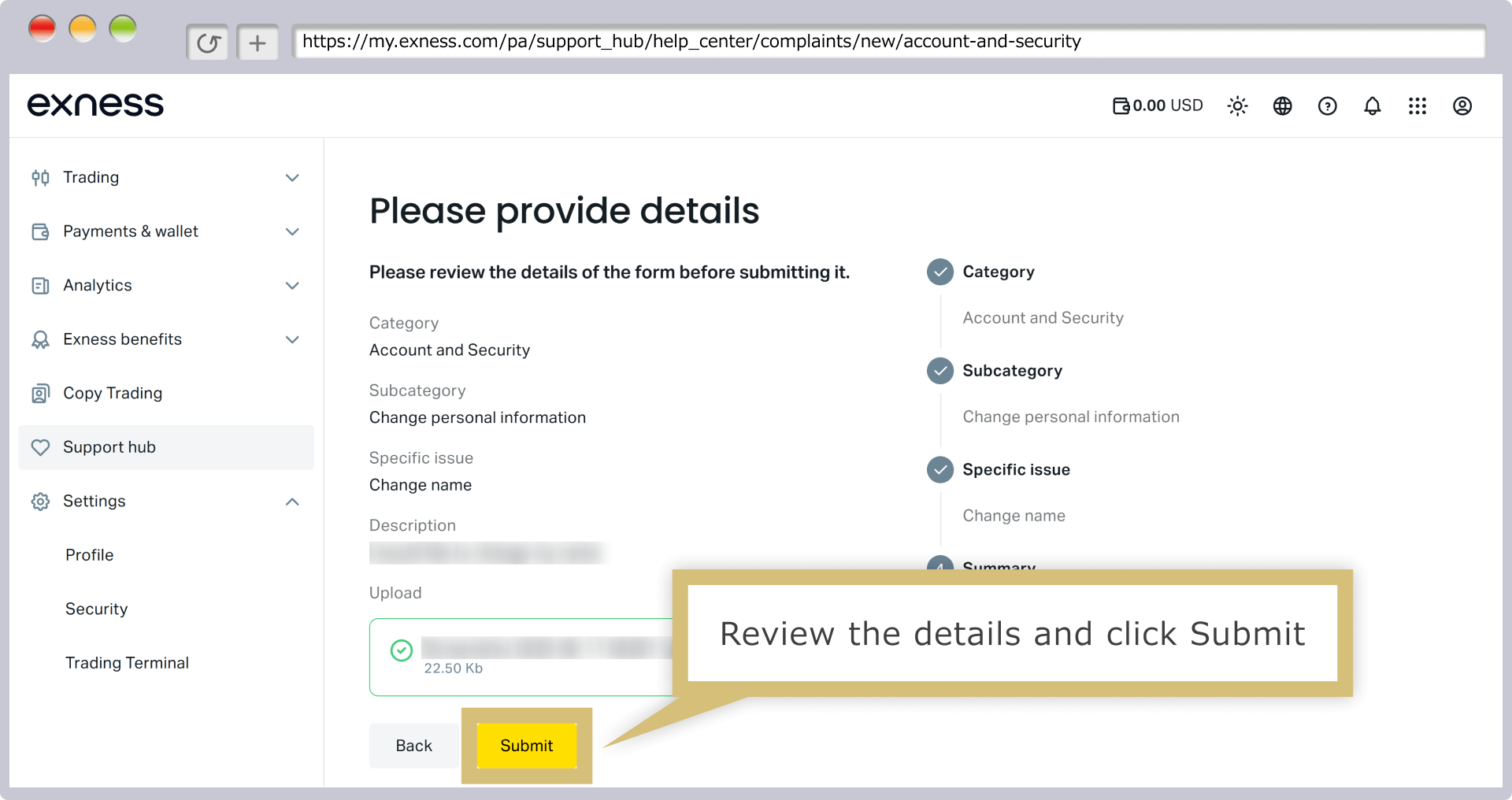1512x800 pixels.
Task: Click the '22.50 Kb' file size text
Action: [453, 669]
